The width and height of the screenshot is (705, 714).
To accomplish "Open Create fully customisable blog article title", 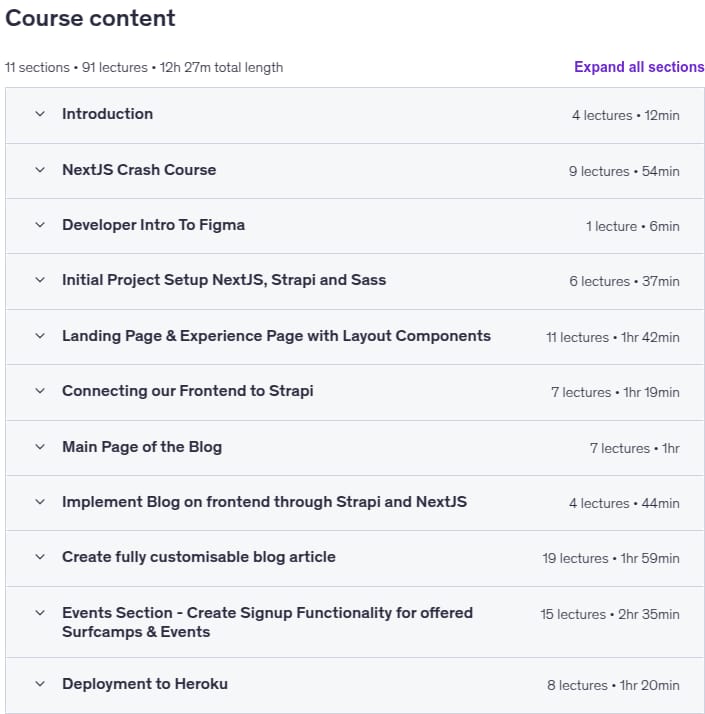I will coord(199,557).
